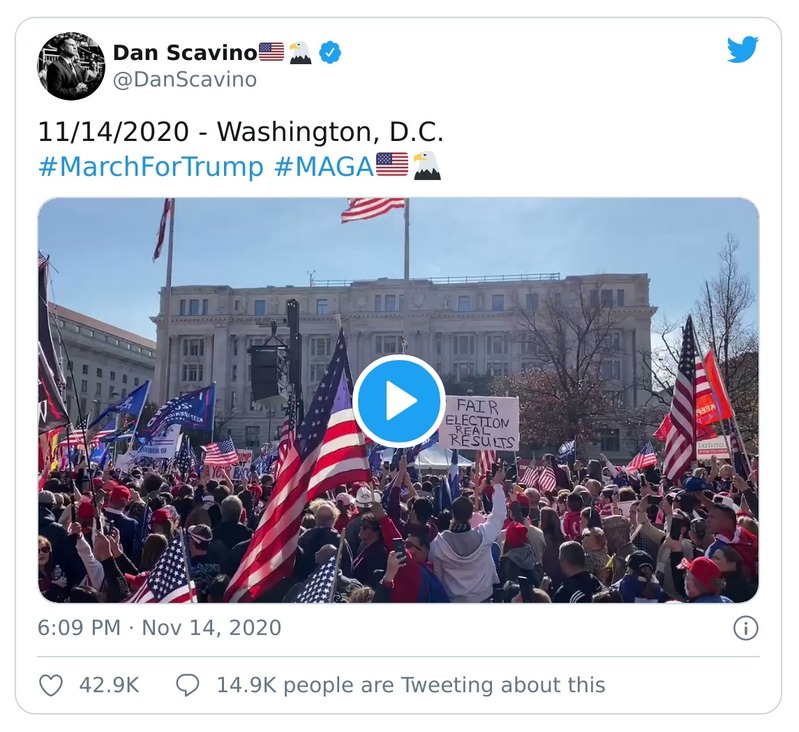This screenshot has width=799, height=732.
Task: Click Dan Scavino's profile avatar
Action: (x=71, y=66)
